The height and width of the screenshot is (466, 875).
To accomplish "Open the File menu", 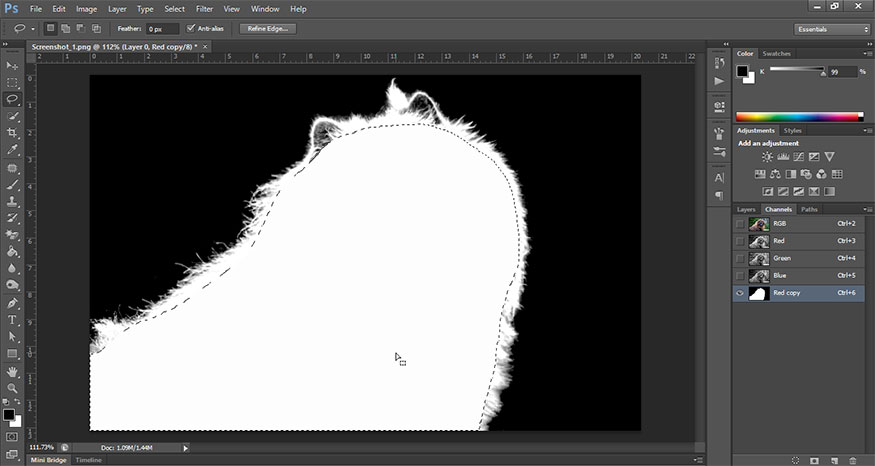I will [36, 9].
